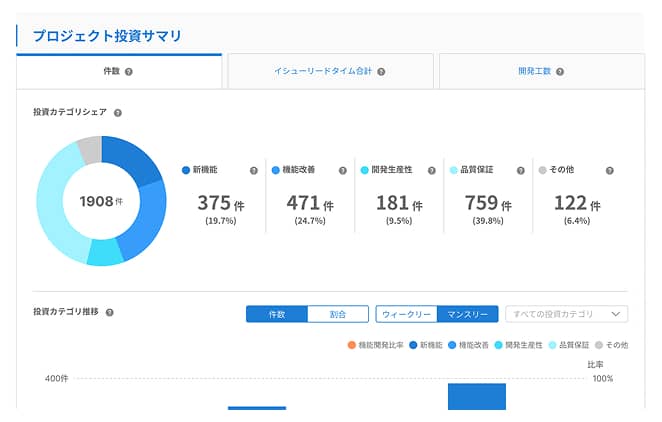Click help icon for 開発生産性 card
This screenshot has height=422, width=662.
tap(431, 170)
